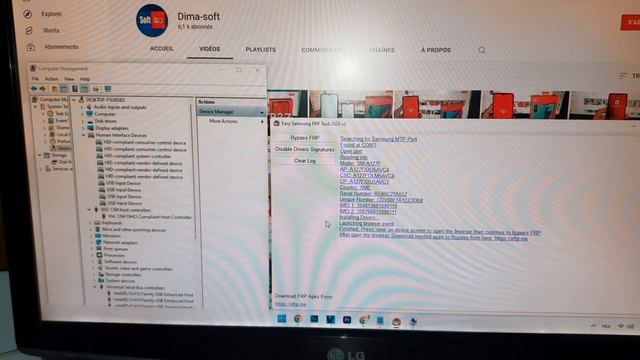Open the PLAYLISTS tab
This screenshot has width=640, height=360.
tap(260, 49)
